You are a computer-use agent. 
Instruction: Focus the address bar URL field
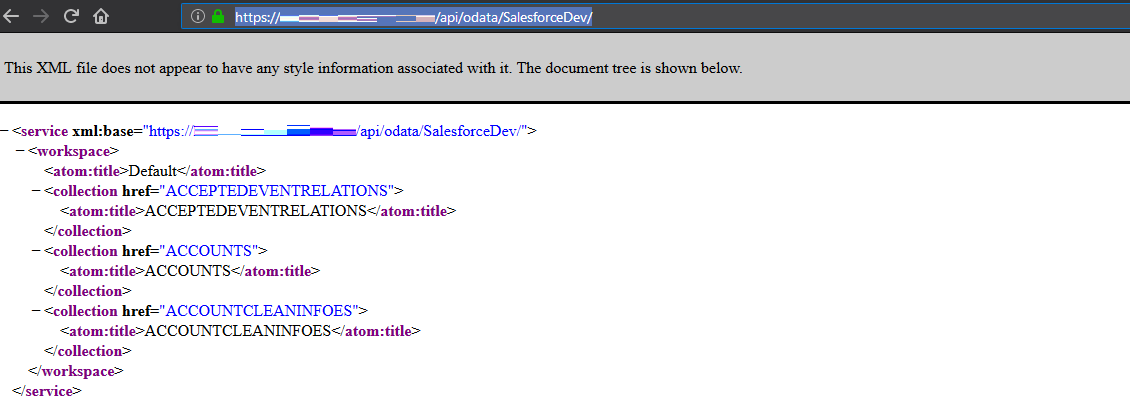coord(654,16)
